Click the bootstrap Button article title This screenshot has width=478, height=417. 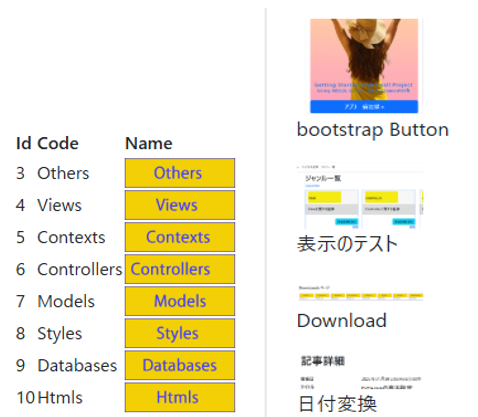point(373,130)
